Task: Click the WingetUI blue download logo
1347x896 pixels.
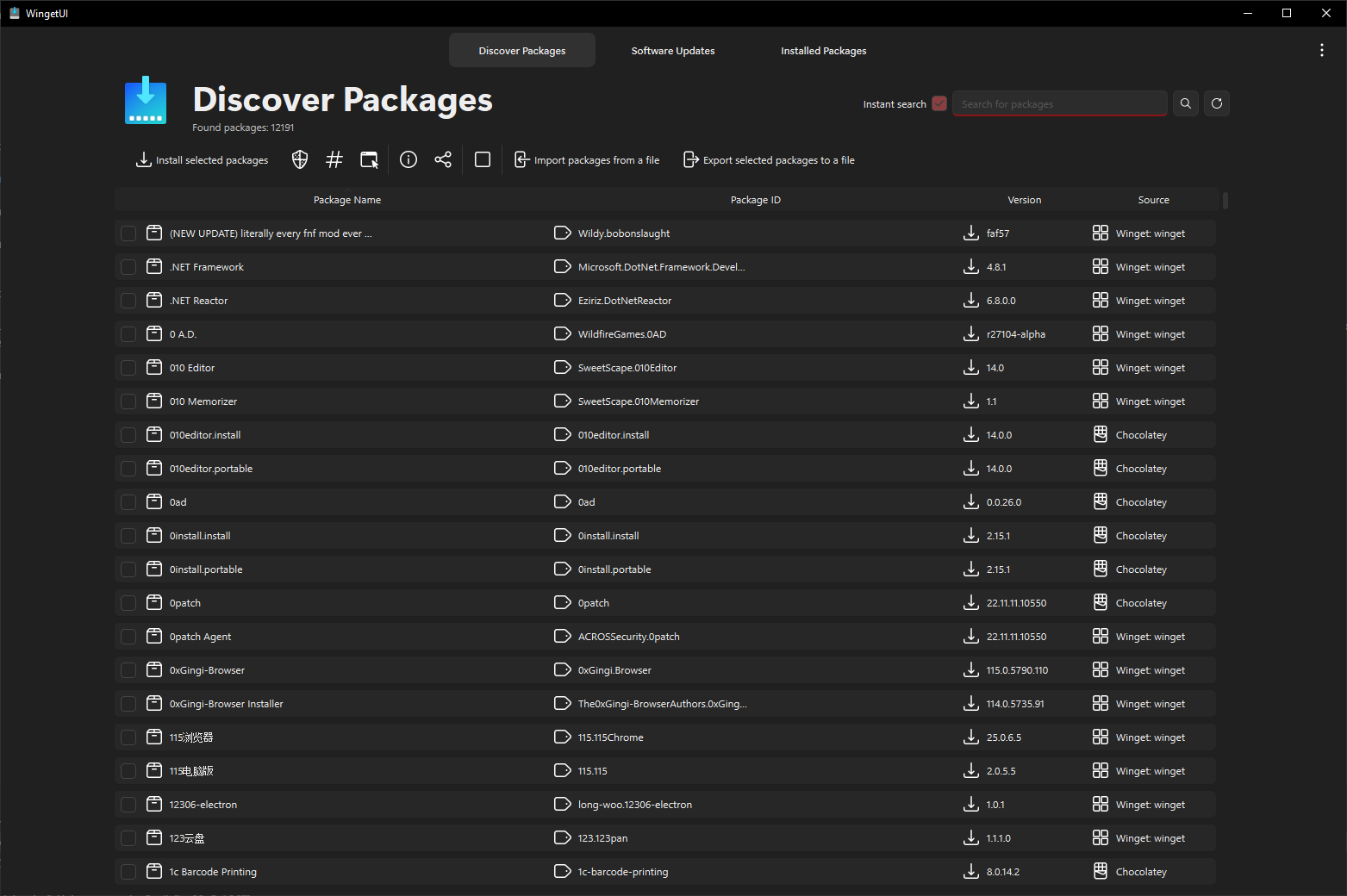Action: tap(146, 100)
